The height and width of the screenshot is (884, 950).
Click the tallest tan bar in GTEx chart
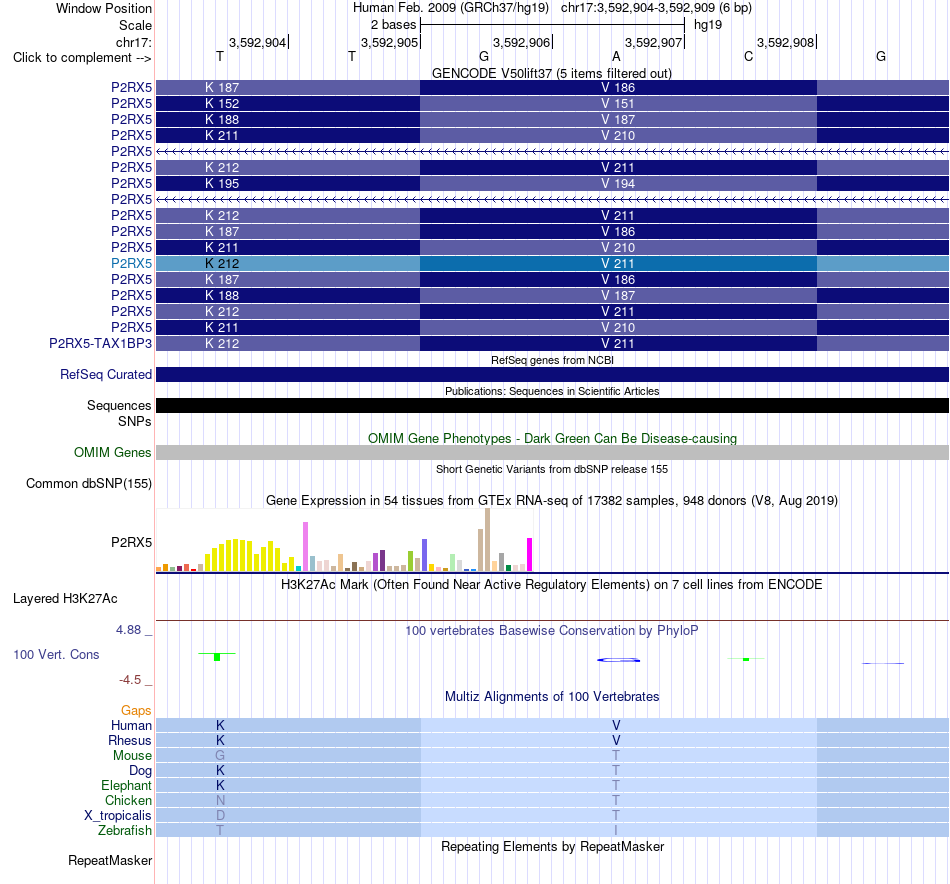pos(487,540)
